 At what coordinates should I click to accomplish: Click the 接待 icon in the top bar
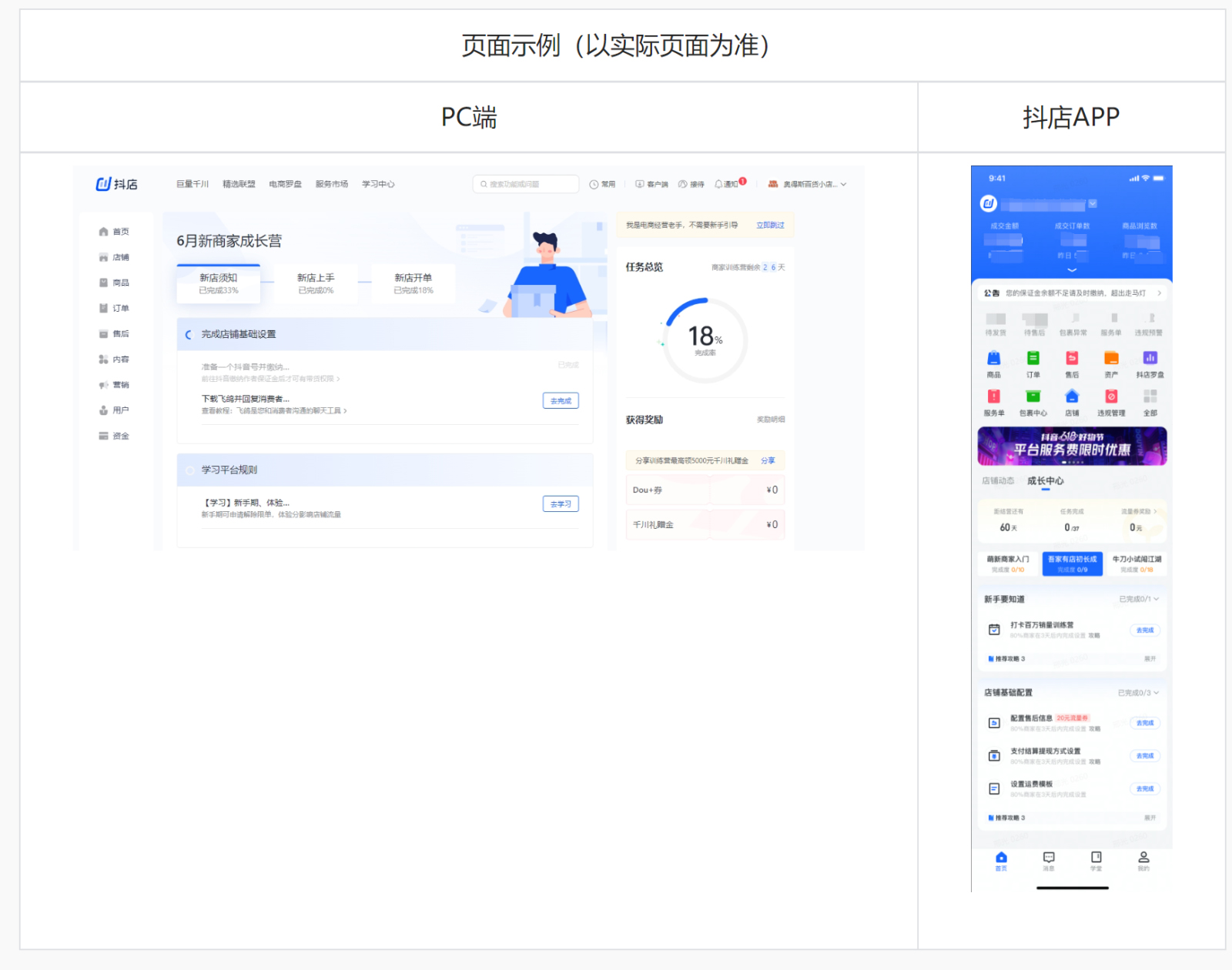pyautogui.click(x=694, y=184)
